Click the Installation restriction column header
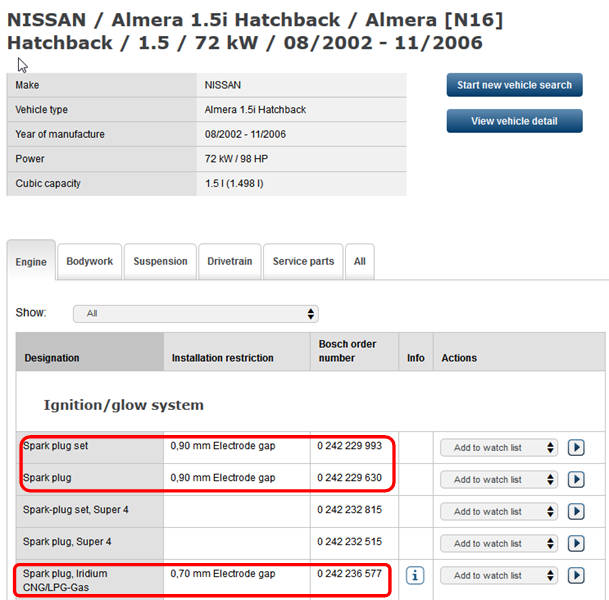 [237, 351]
